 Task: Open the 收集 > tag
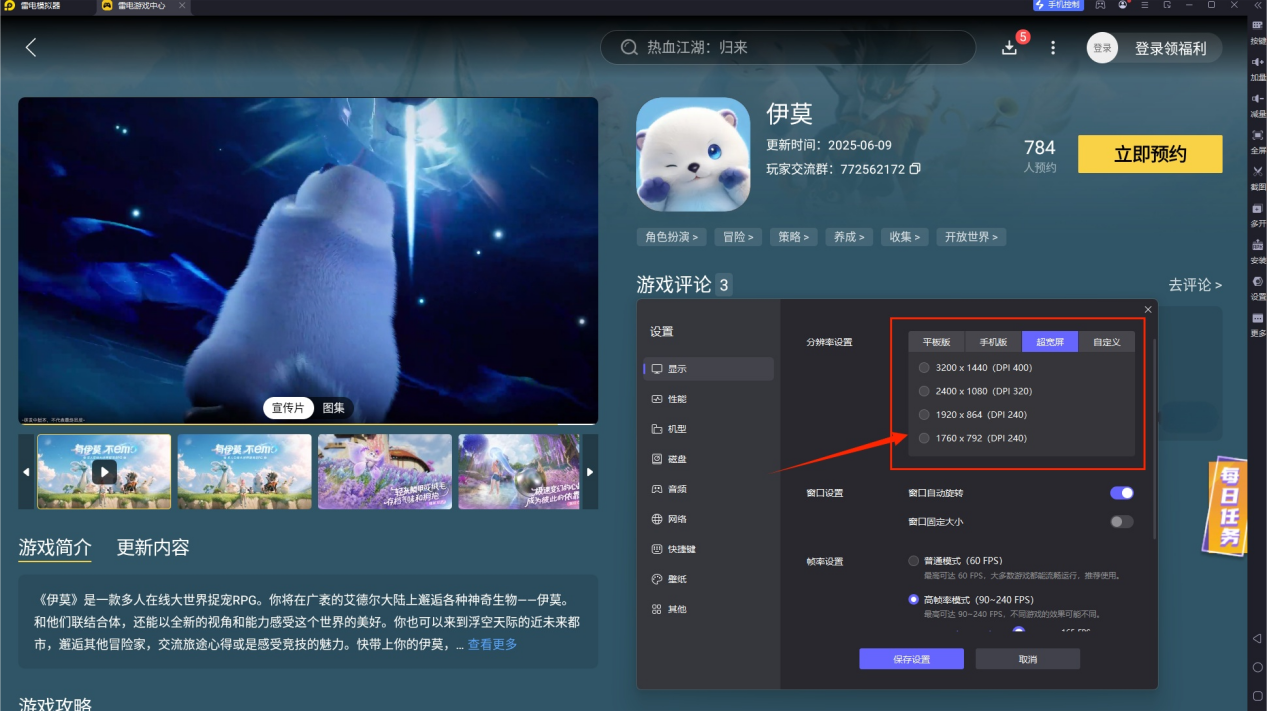tap(906, 237)
